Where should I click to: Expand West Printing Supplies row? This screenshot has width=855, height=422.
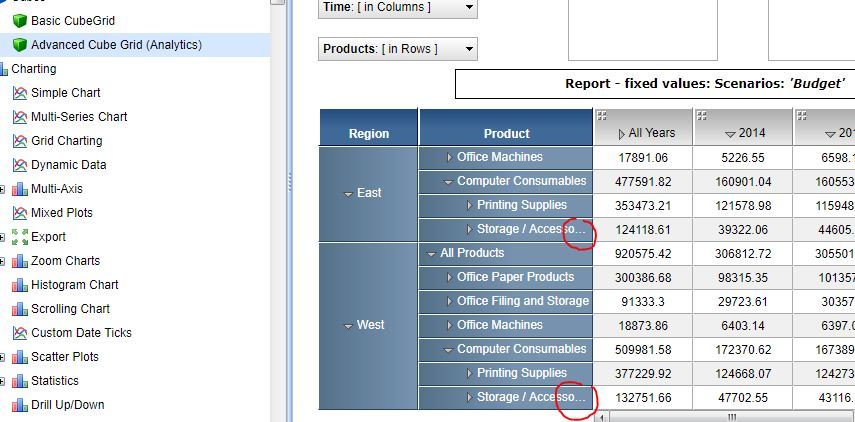(x=469, y=373)
